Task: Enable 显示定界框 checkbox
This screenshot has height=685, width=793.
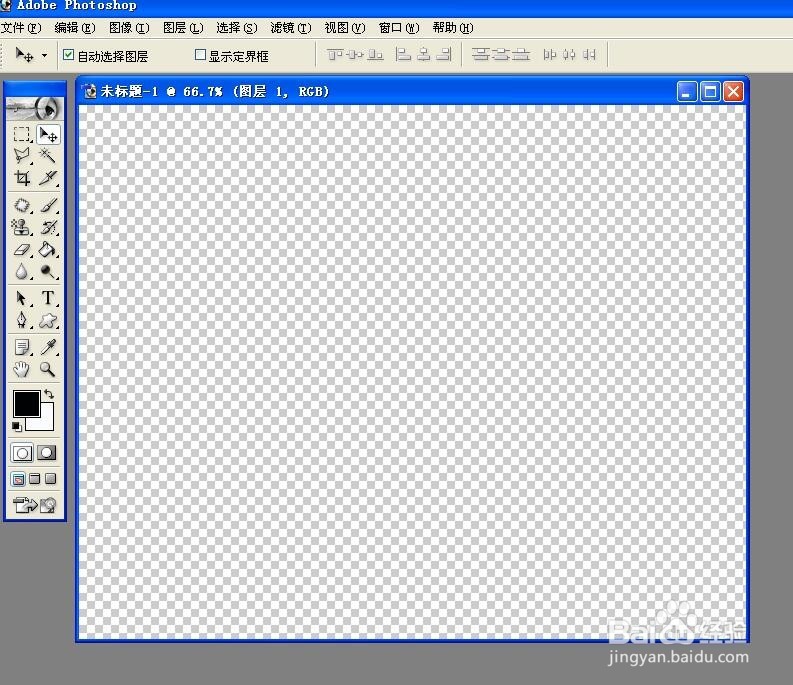Action: (x=200, y=55)
